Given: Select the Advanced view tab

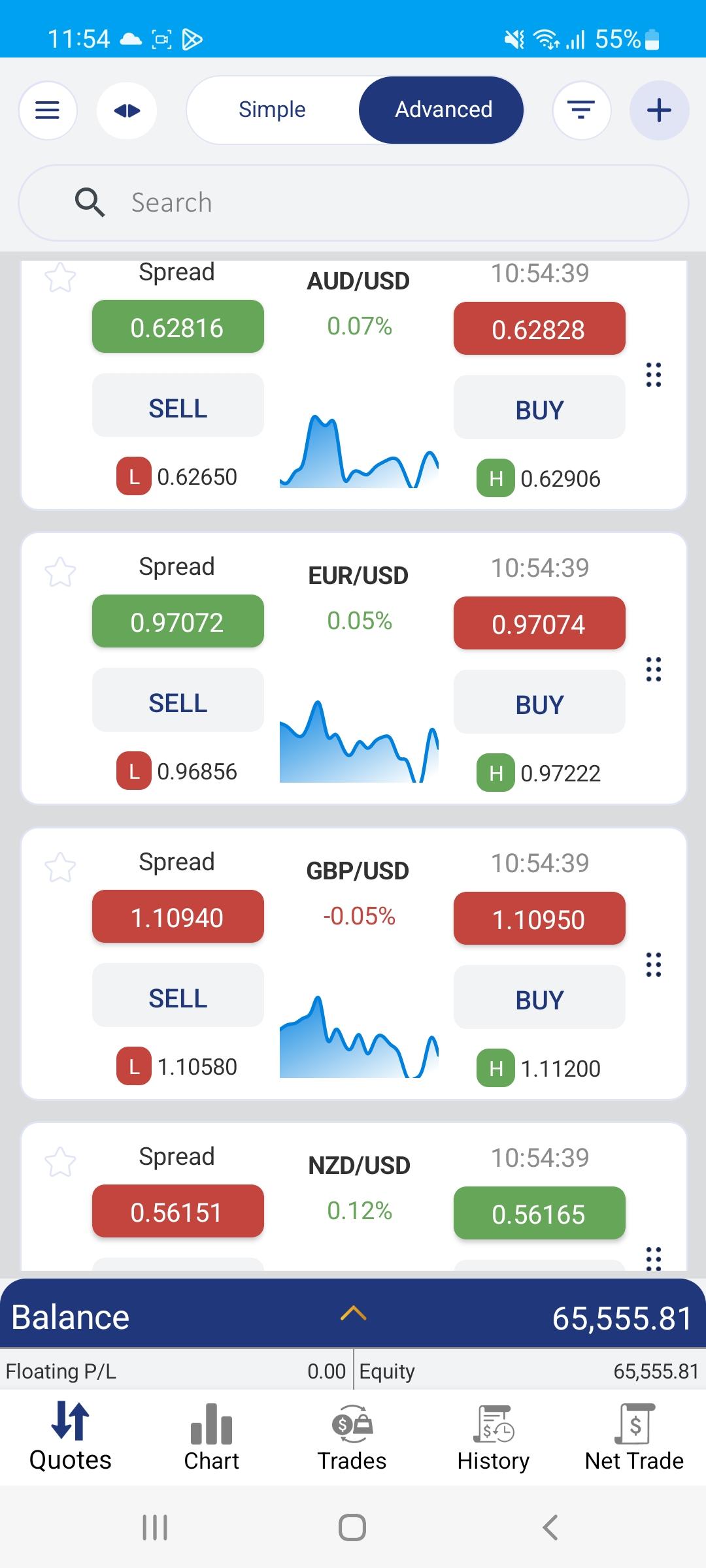Looking at the screenshot, I should (x=443, y=110).
